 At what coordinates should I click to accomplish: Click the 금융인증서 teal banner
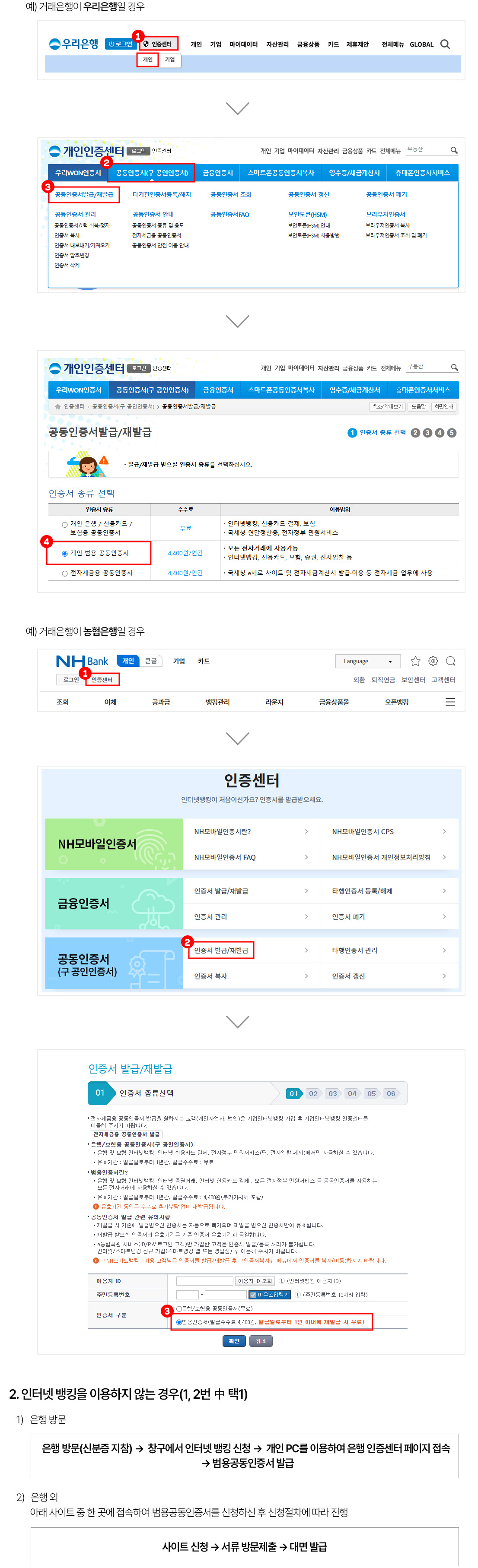point(114,903)
